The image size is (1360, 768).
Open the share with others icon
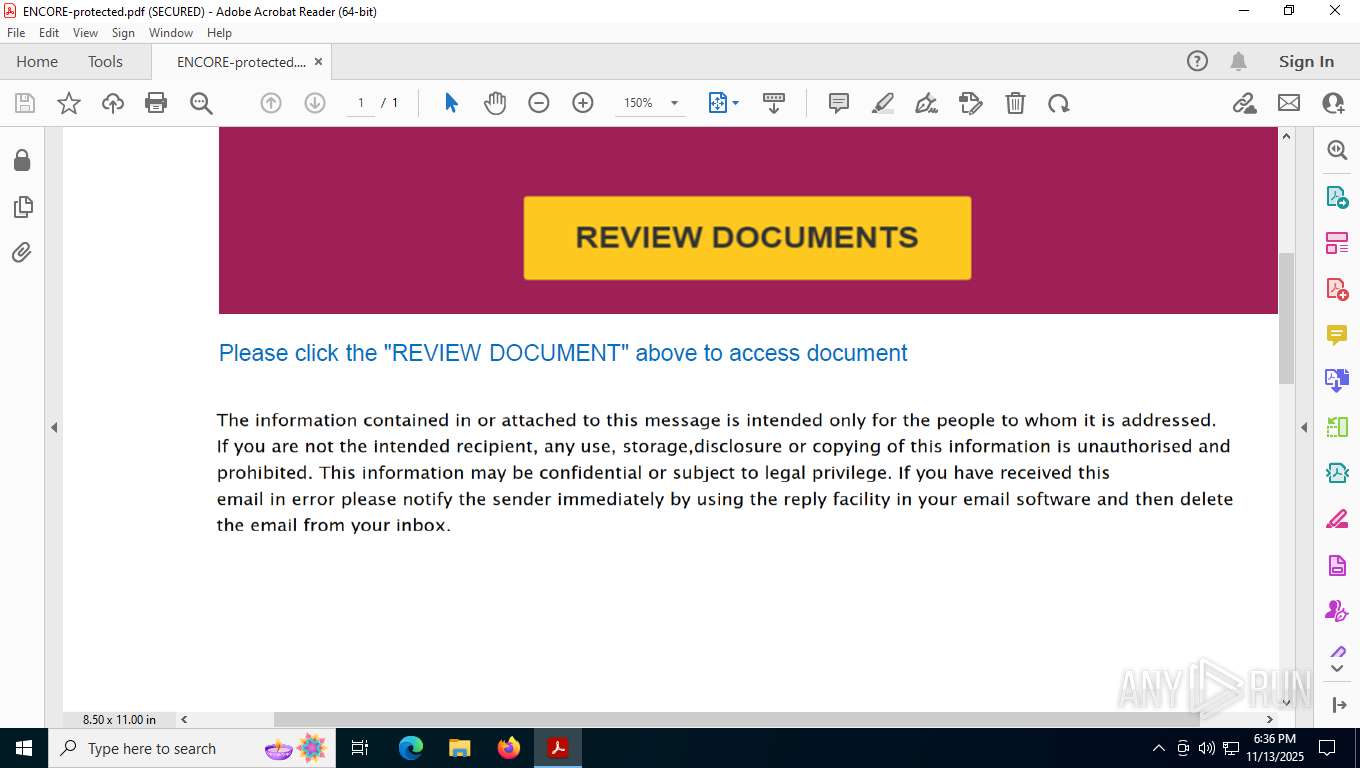point(1333,103)
